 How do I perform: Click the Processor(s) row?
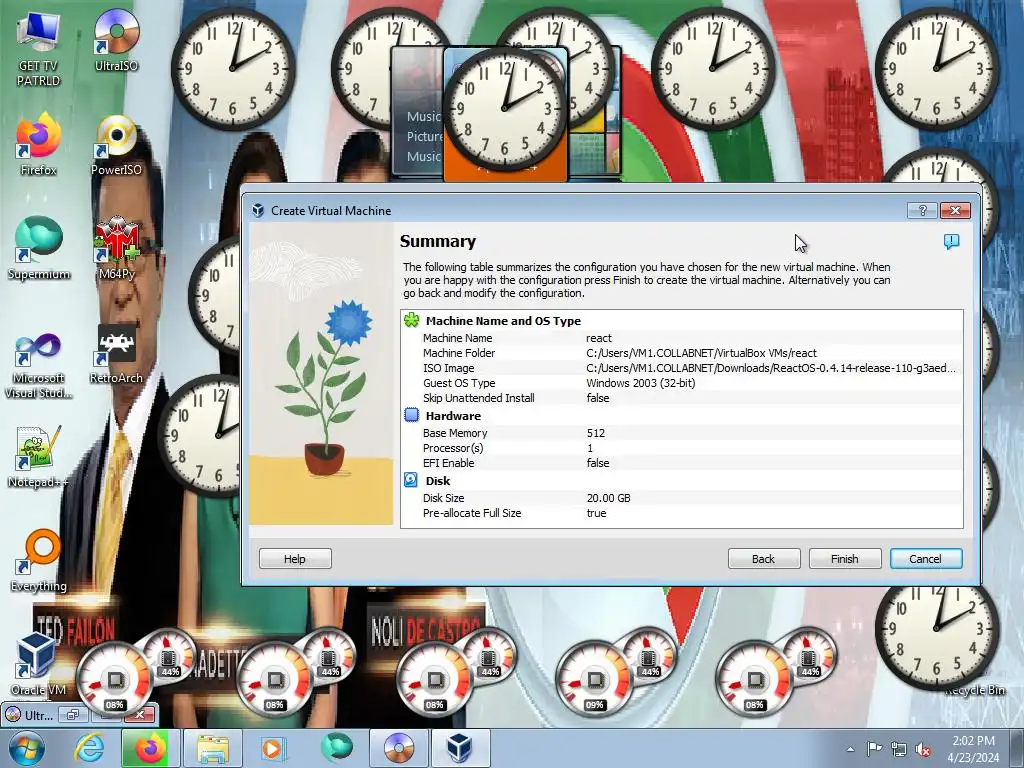(x=682, y=448)
